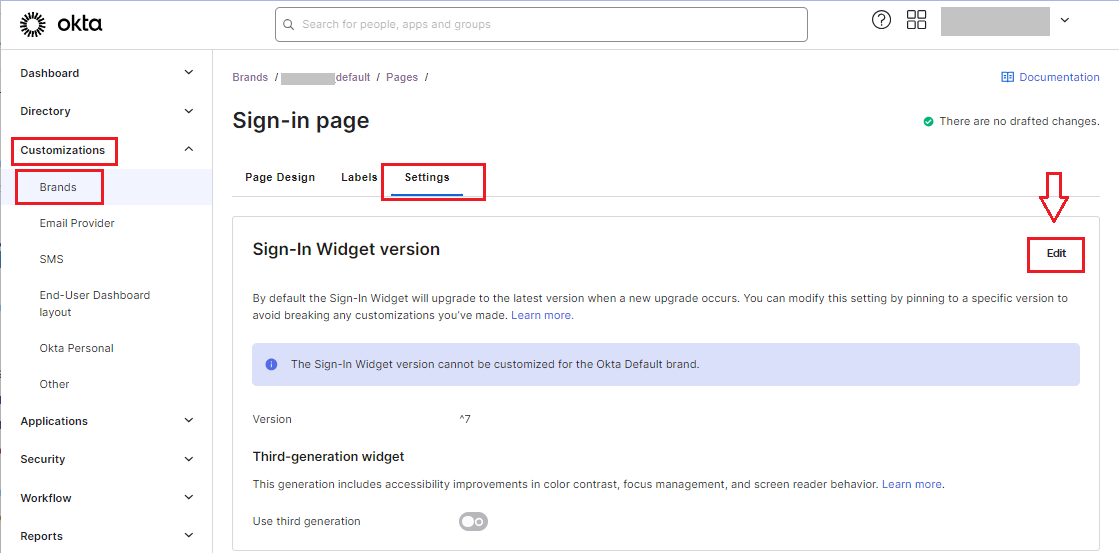
Task: Click "There are no drafted changes." text
Action: tap(1019, 122)
